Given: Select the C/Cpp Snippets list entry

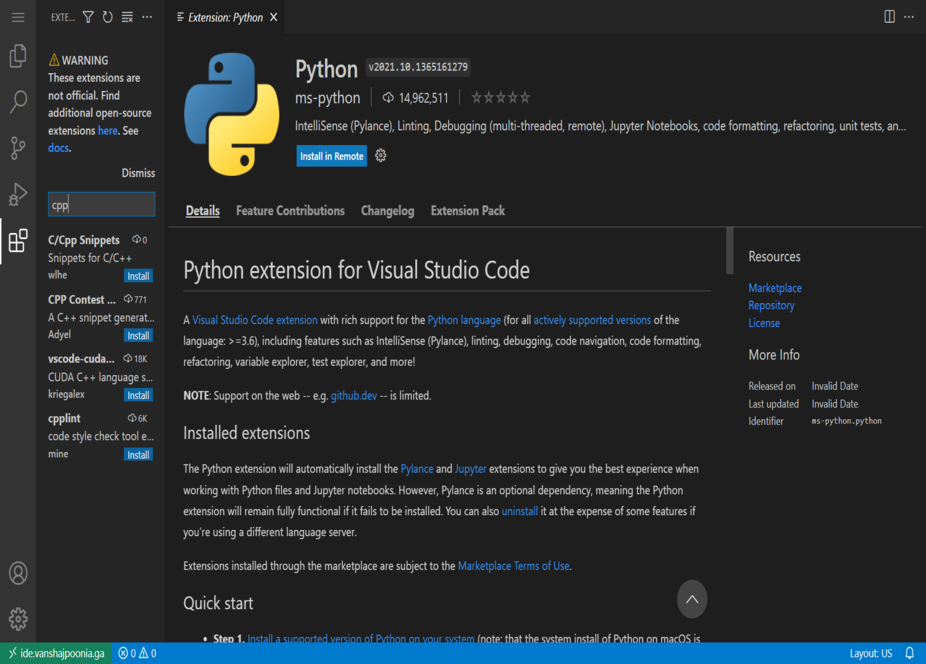Looking at the screenshot, I should (100, 258).
